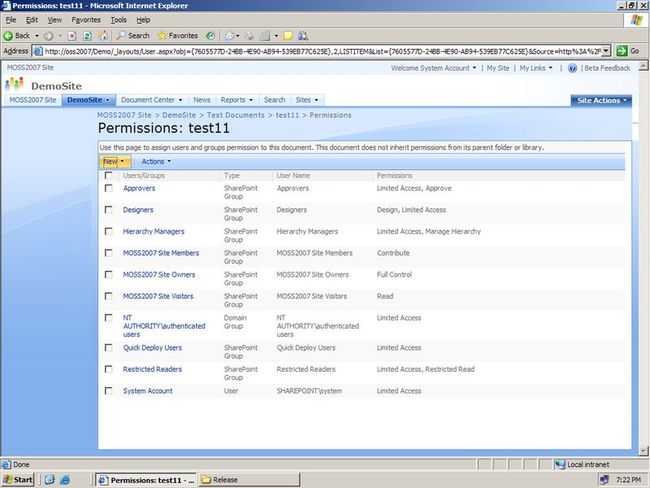Check the Approvers row checkbox
The image size is (650, 488).
coord(109,188)
